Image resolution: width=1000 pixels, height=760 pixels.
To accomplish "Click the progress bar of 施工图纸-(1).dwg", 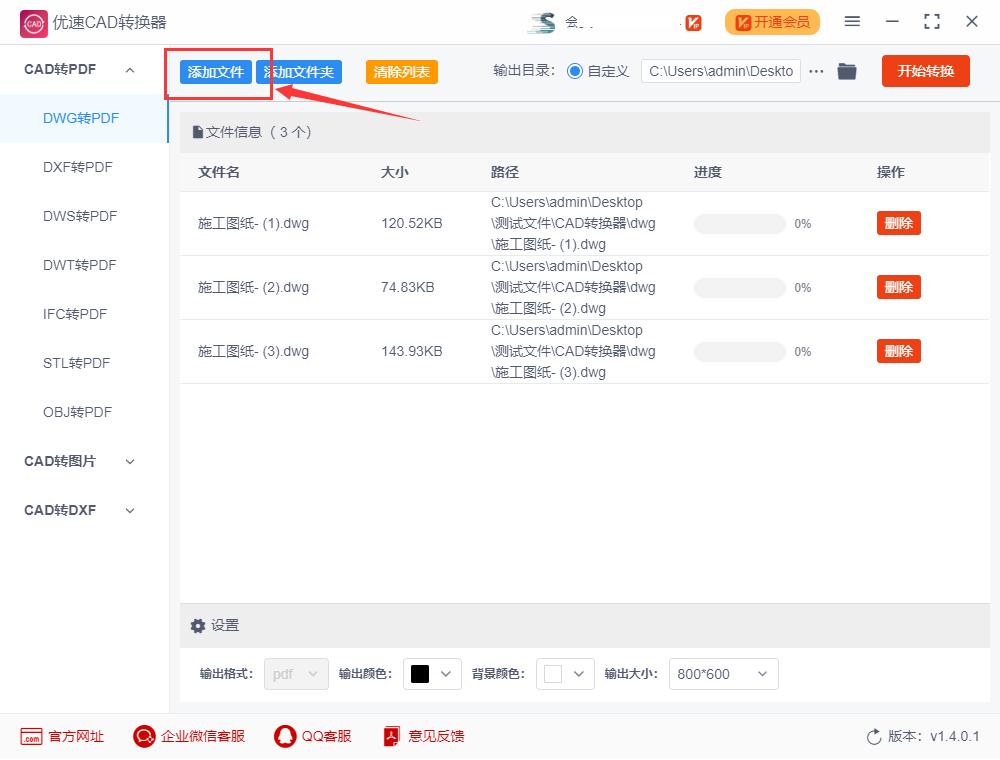I will [740, 223].
